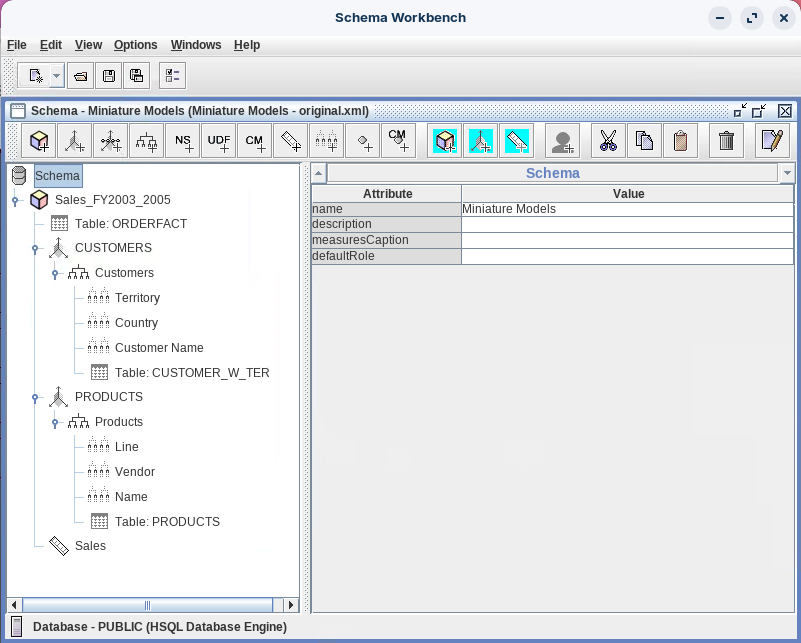Viewport: 801px width, 643px height.
Task: Open the Windows menu
Action: click(x=196, y=45)
